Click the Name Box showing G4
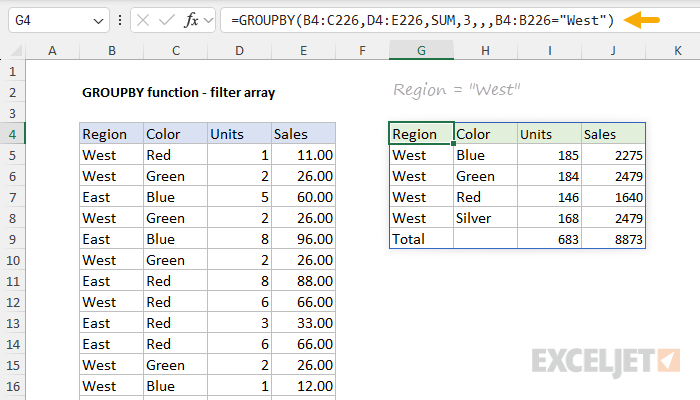 point(58,21)
